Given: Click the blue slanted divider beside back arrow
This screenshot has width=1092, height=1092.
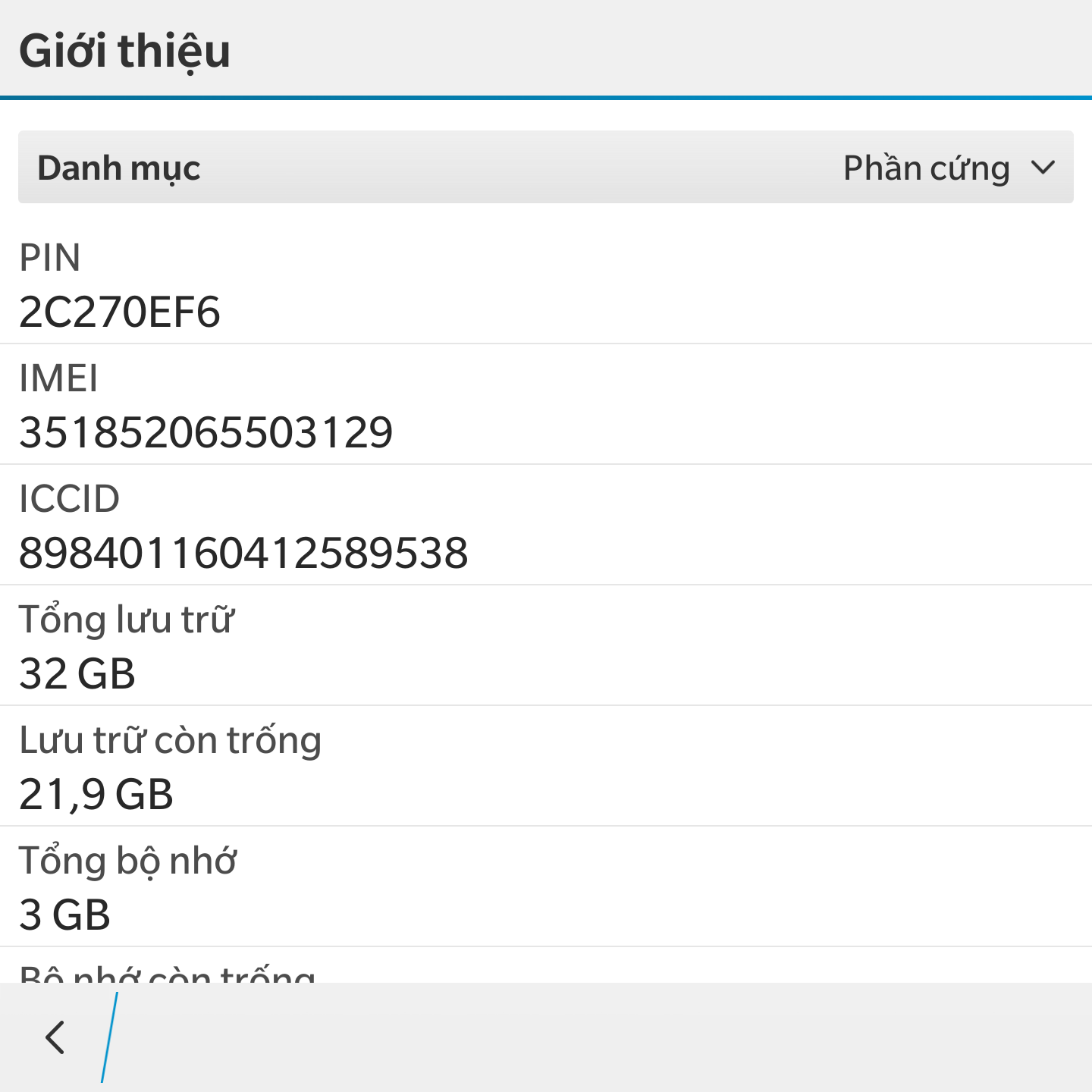Looking at the screenshot, I should pos(109,1037).
